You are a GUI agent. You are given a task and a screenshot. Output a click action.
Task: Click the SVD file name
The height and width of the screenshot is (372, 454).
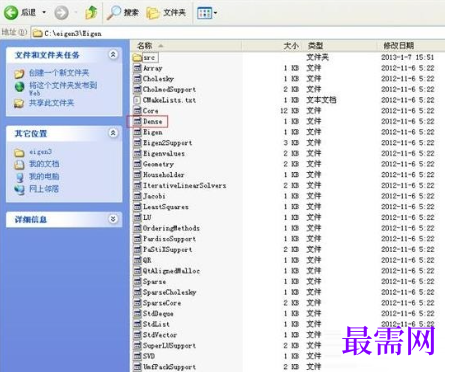tap(149, 356)
